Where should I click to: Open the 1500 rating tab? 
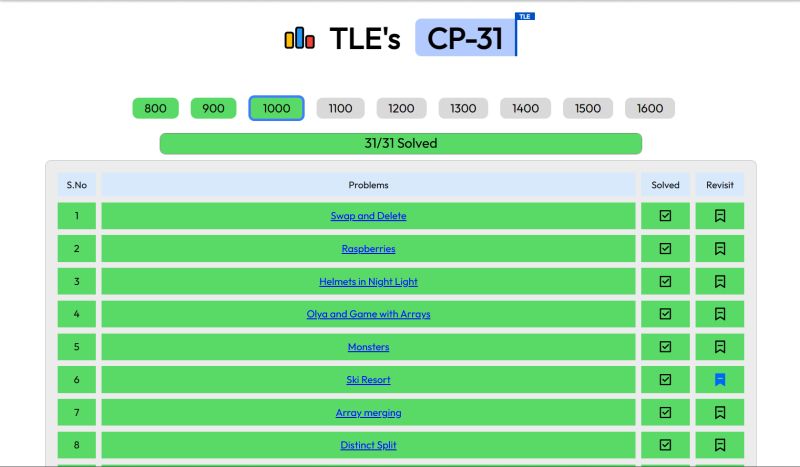[x=588, y=108]
